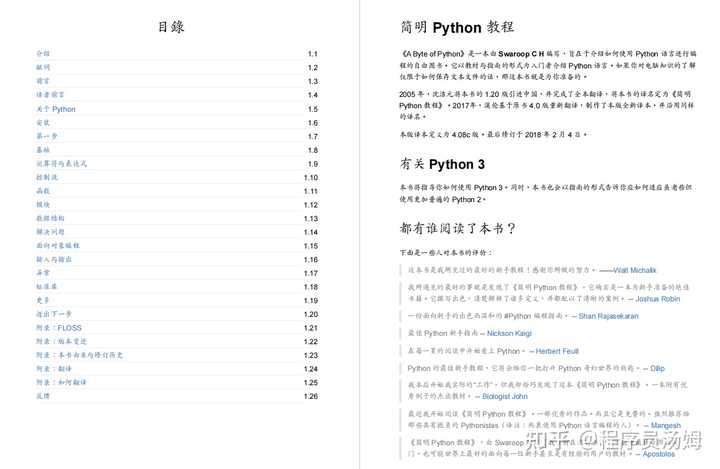Go to entry 1.7 第一步

click(46, 136)
